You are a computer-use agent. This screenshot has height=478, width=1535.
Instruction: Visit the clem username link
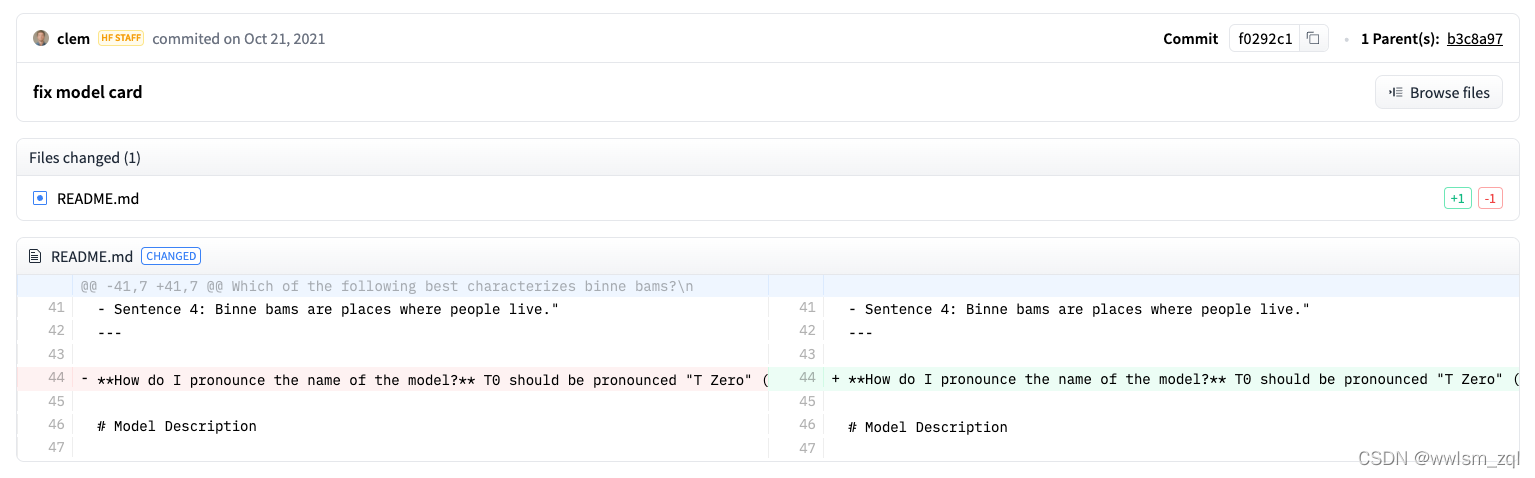click(x=73, y=39)
